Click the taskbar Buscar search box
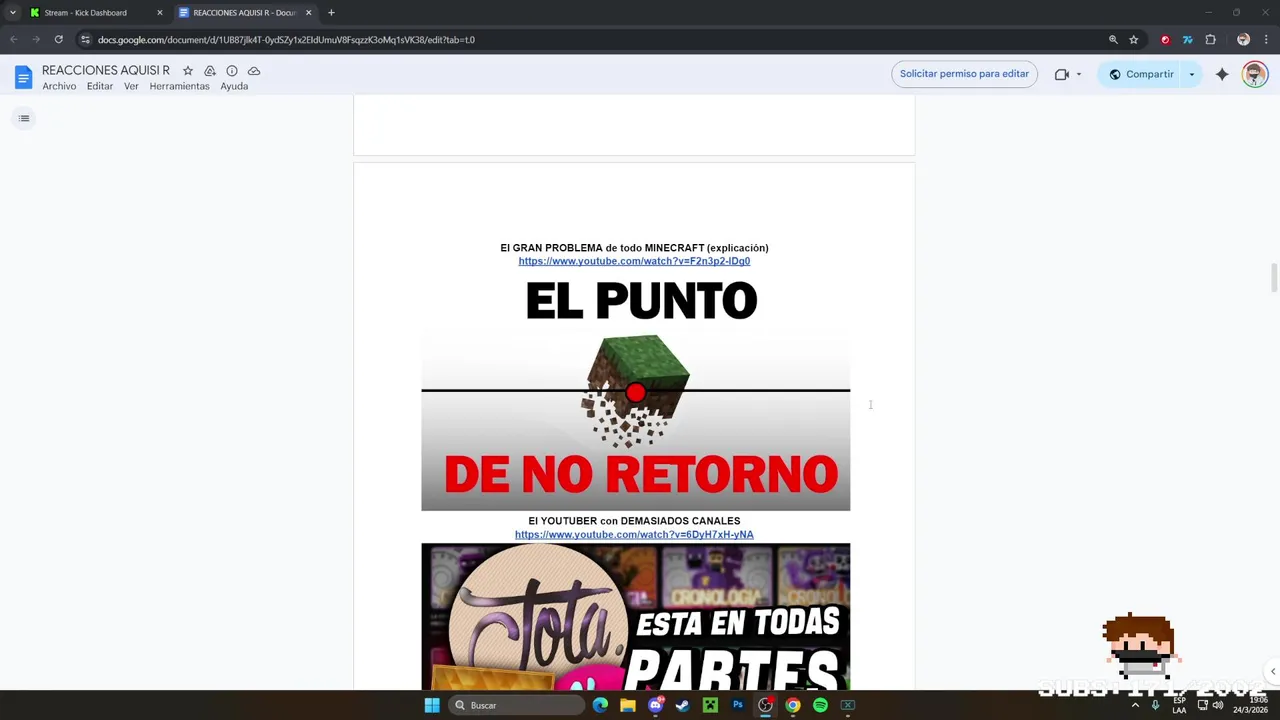The image size is (1280, 720). point(516,705)
